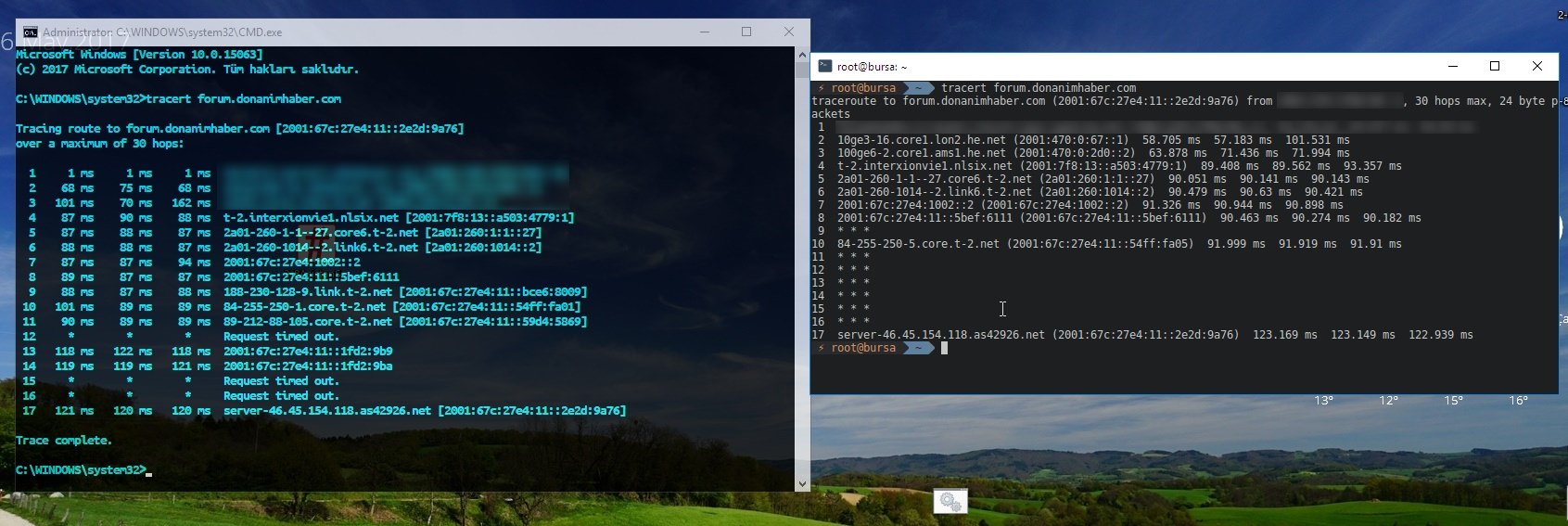Viewport: 1568px width, 526px height.
Task: Click '84-255-250-5.core.t-2.net' hop 10 in bursa terminal
Action: tap(919, 244)
